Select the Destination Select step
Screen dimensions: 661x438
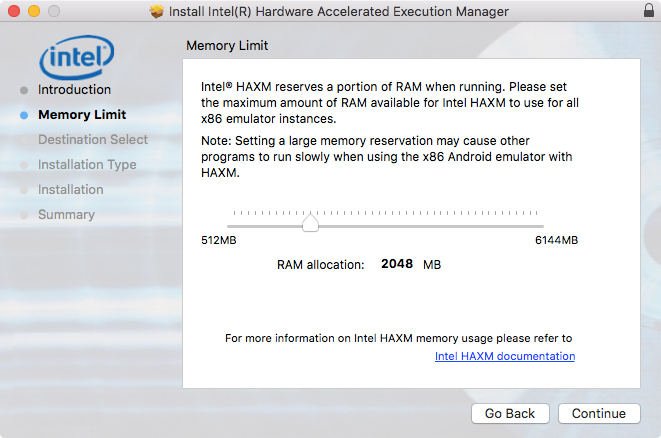point(93,140)
